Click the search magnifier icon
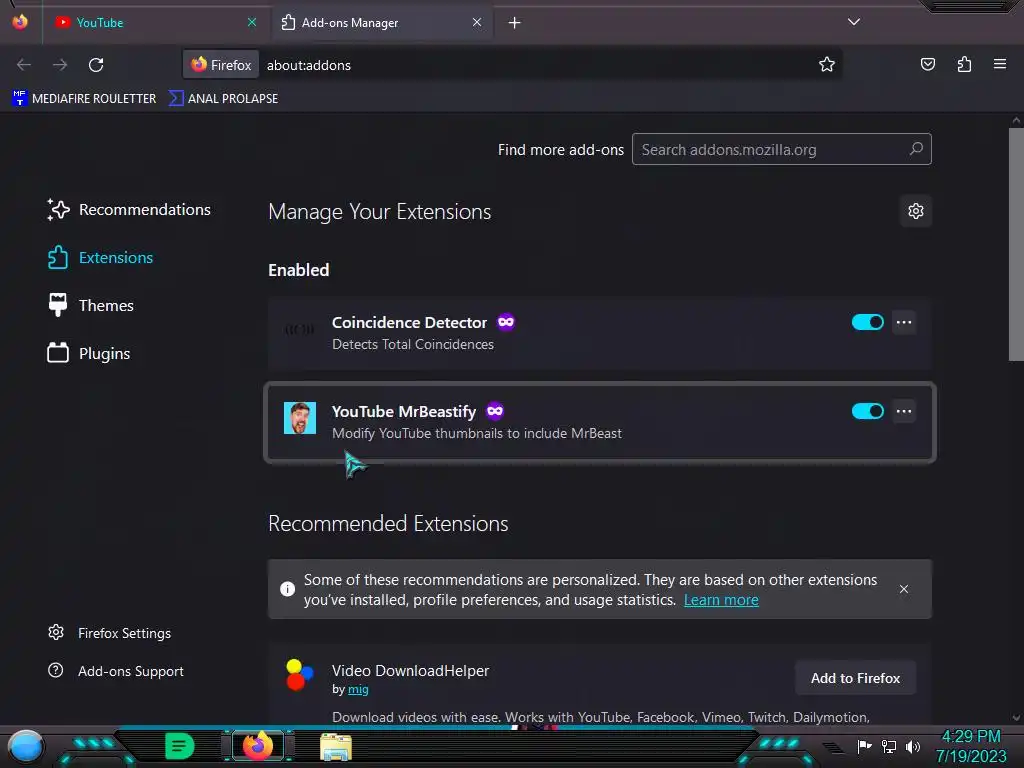Screen dimensions: 1024x768 click(916, 149)
